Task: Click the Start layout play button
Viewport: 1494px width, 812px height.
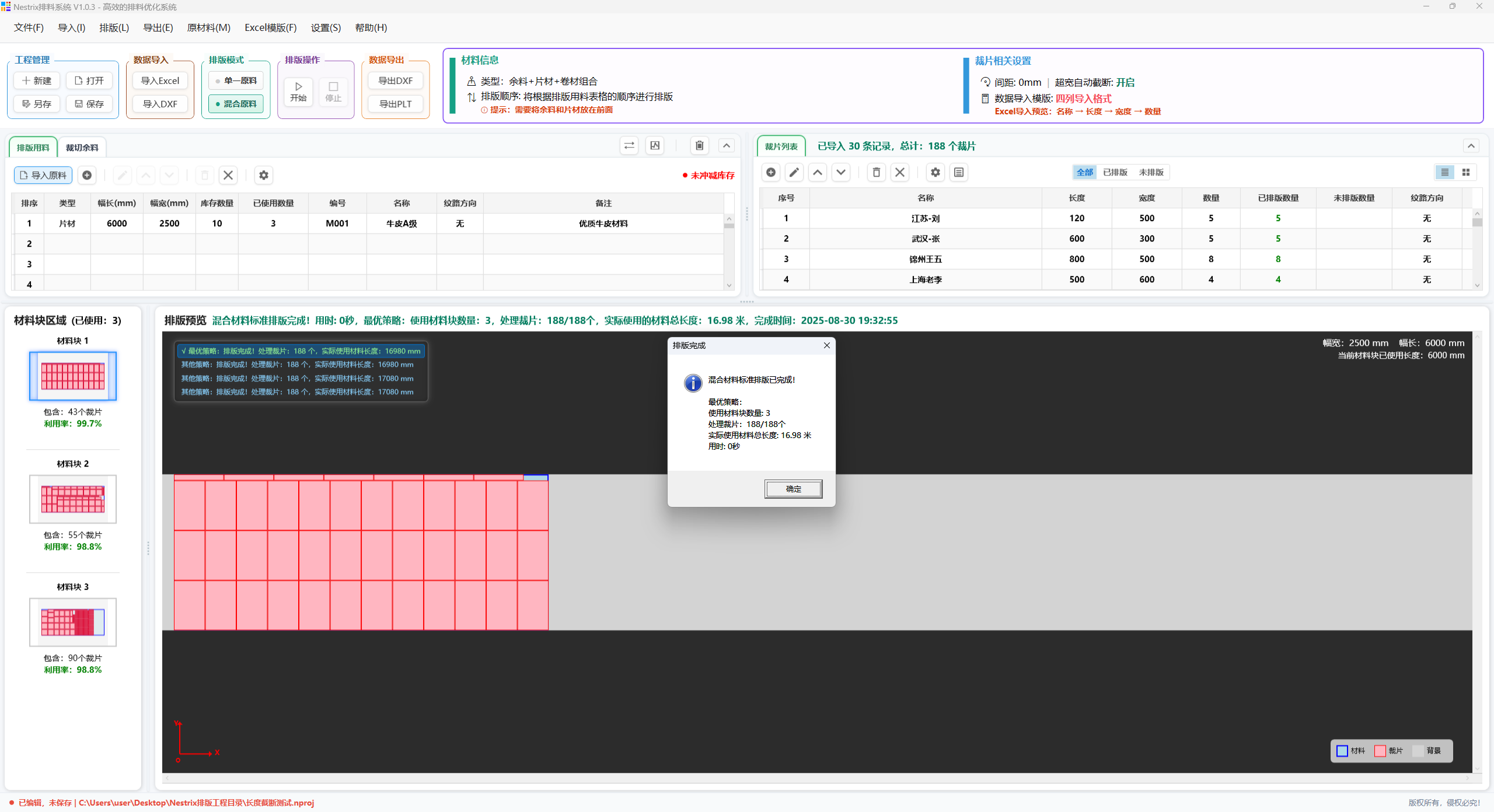Action: 298,92
